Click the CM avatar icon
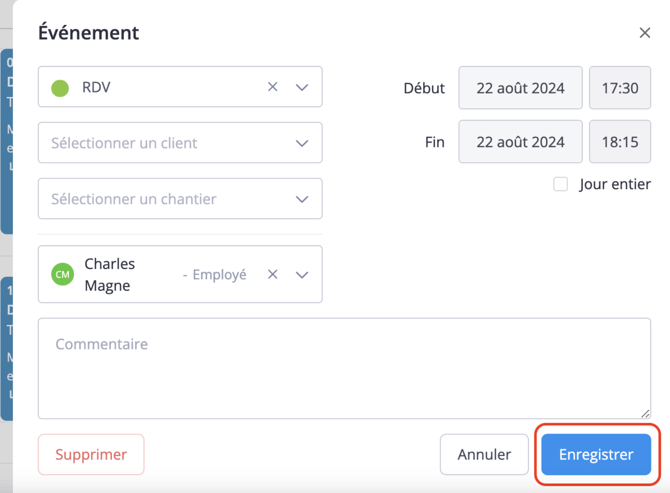This screenshot has width=670, height=493. click(62, 274)
